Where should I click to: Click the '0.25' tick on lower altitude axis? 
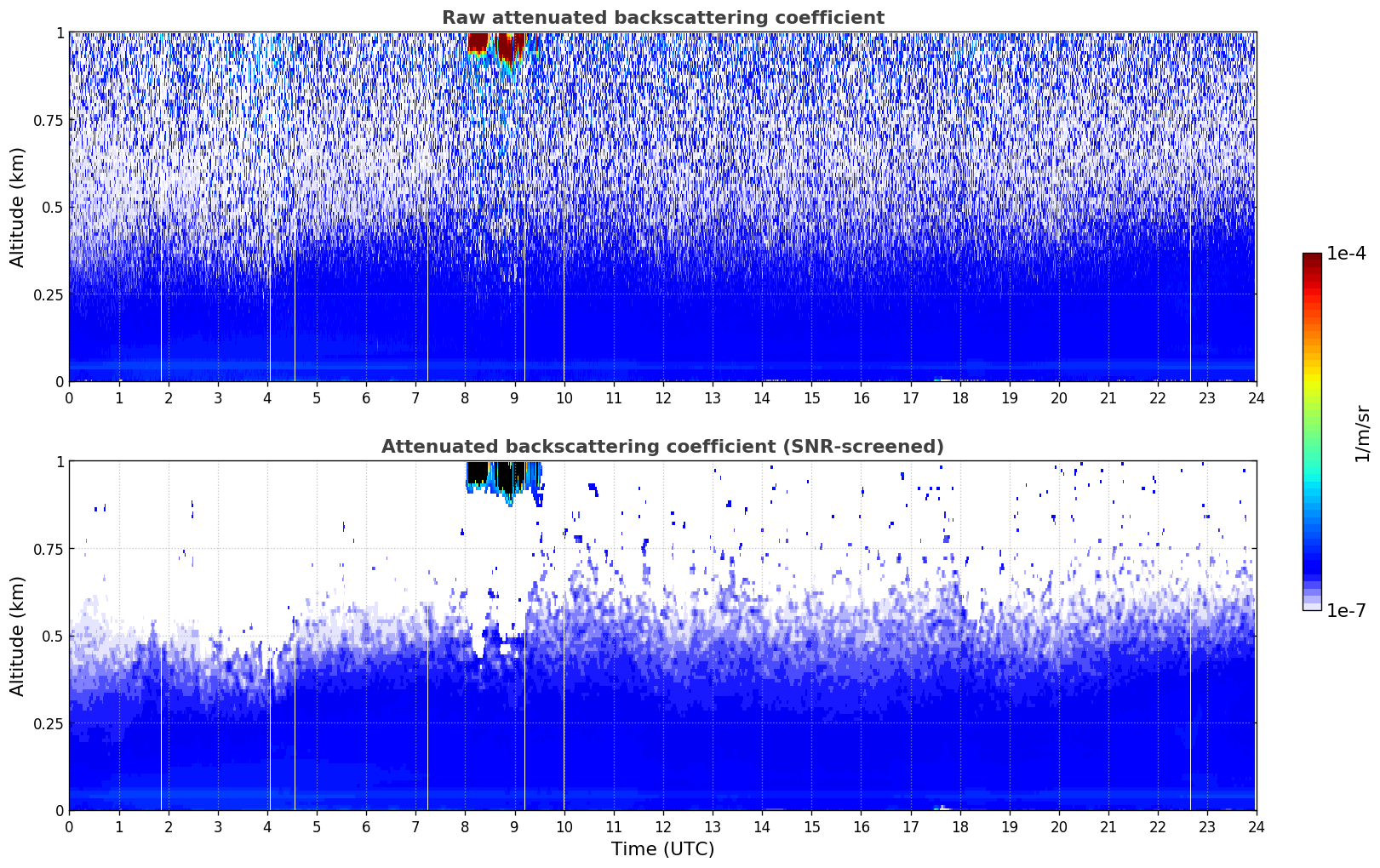coord(48,723)
